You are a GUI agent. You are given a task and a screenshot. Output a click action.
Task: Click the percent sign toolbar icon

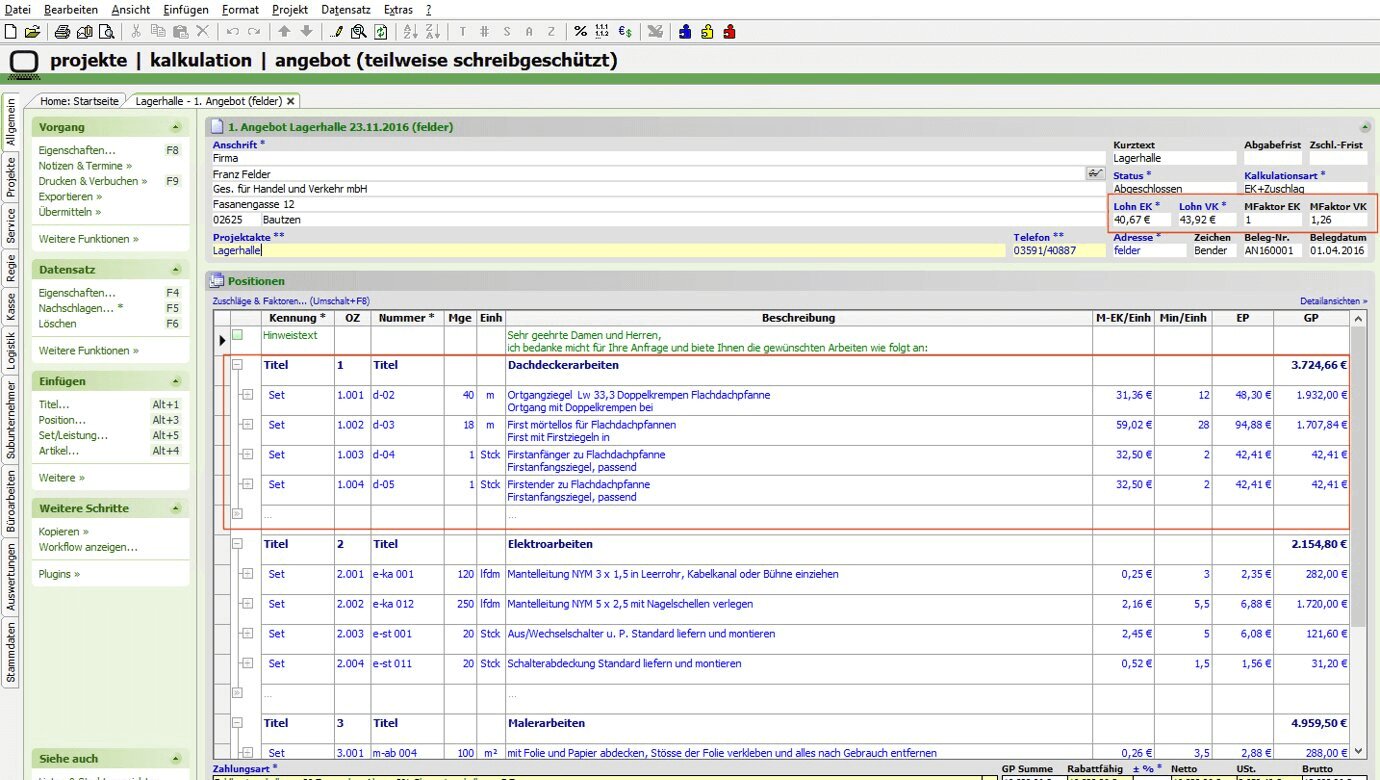pyautogui.click(x=580, y=32)
